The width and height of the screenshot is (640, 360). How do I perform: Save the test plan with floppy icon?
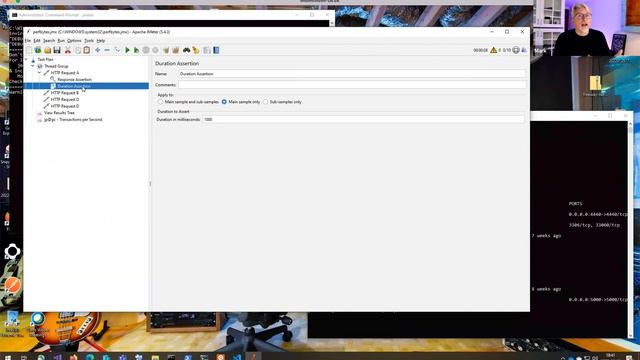pyautogui.click(x=57, y=50)
